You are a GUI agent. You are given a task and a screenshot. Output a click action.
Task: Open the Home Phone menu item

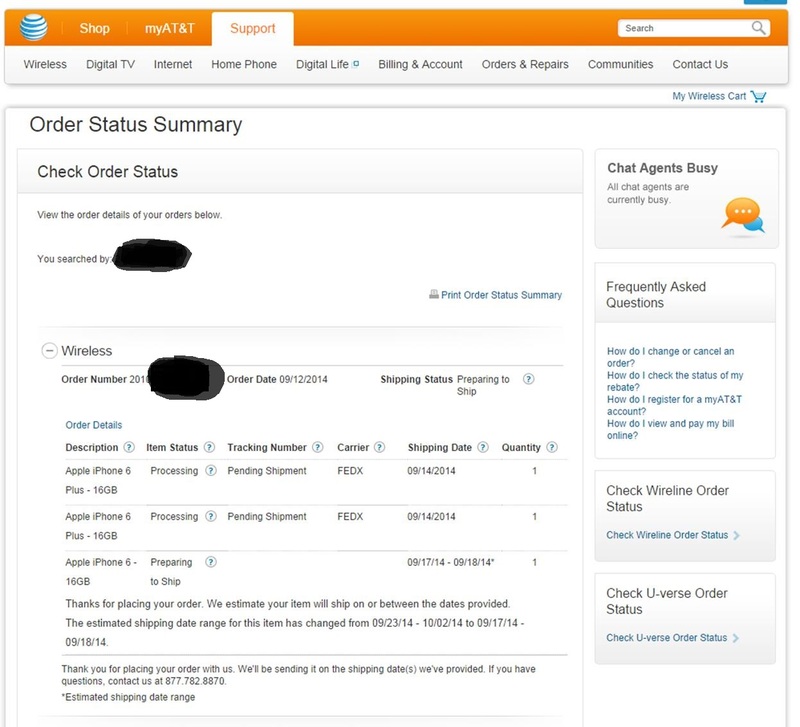pos(244,64)
